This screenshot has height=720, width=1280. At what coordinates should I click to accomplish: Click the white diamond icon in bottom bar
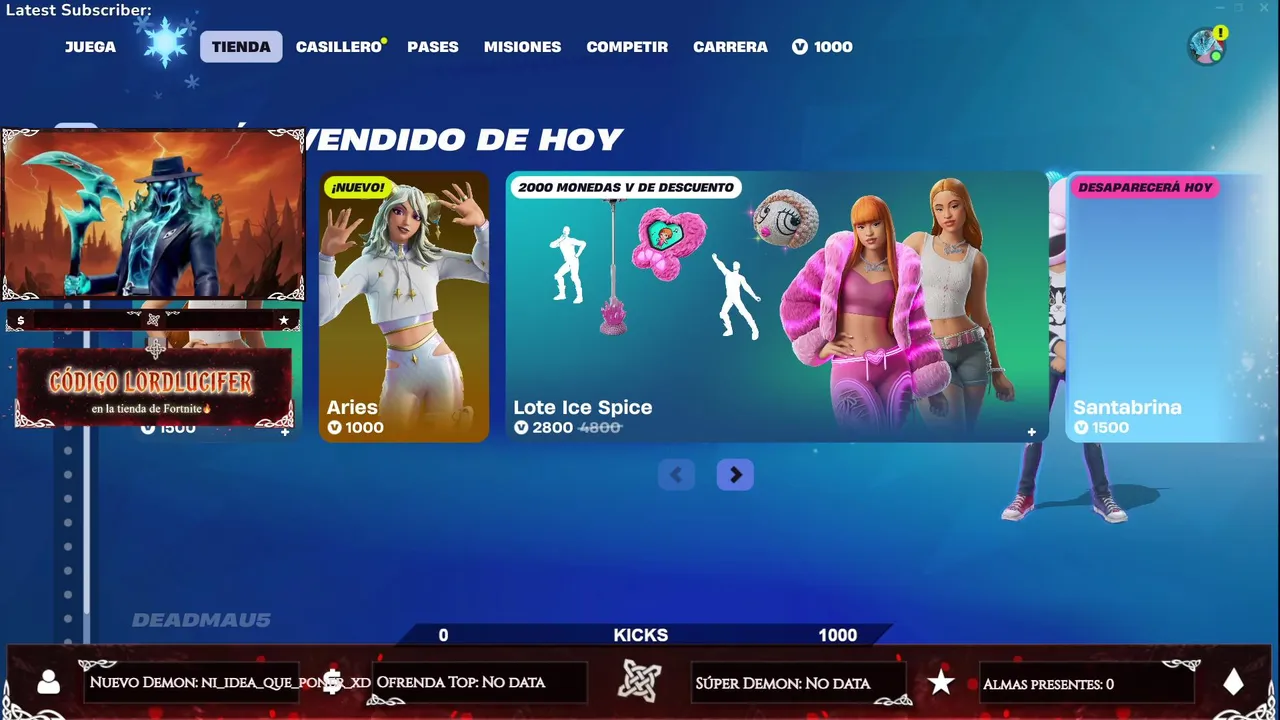(1234, 682)
